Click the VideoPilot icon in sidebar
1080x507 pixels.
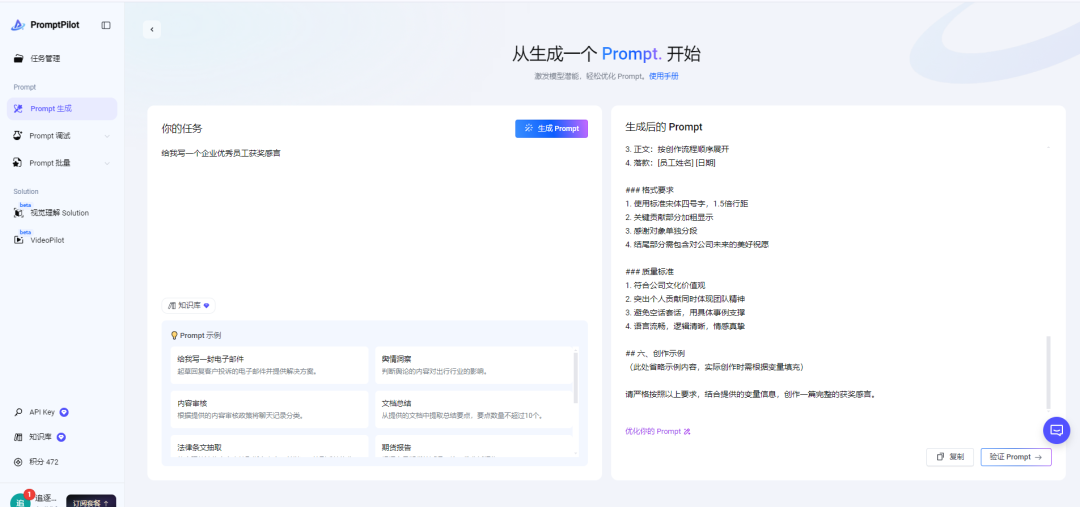(19, 240)
